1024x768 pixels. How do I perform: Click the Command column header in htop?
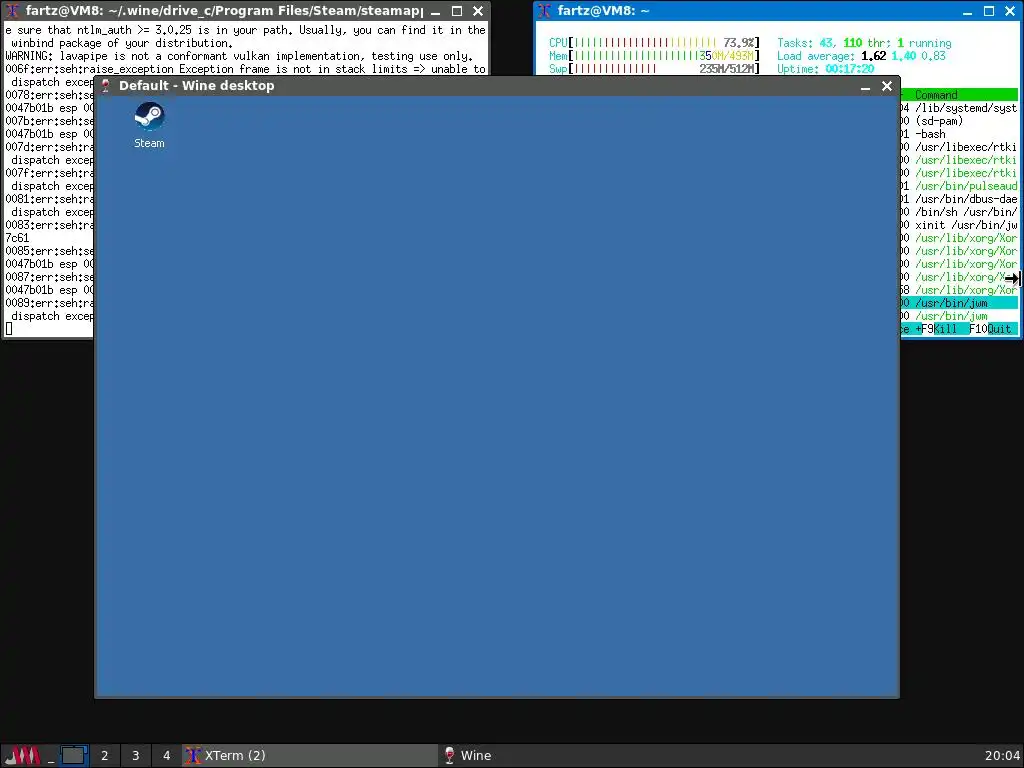[936, 95]
